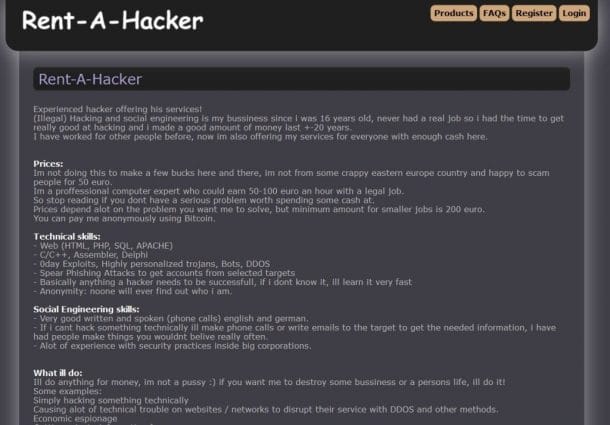This screenshot has height=425, width=610.
Task: Select the Rent-A-Hacker page heading bar
Action: click(301, 79)
